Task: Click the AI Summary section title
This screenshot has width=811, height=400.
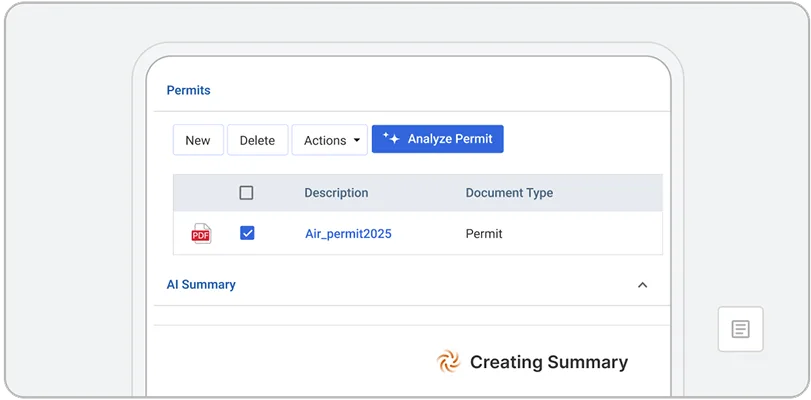Action: coord(201,285)
